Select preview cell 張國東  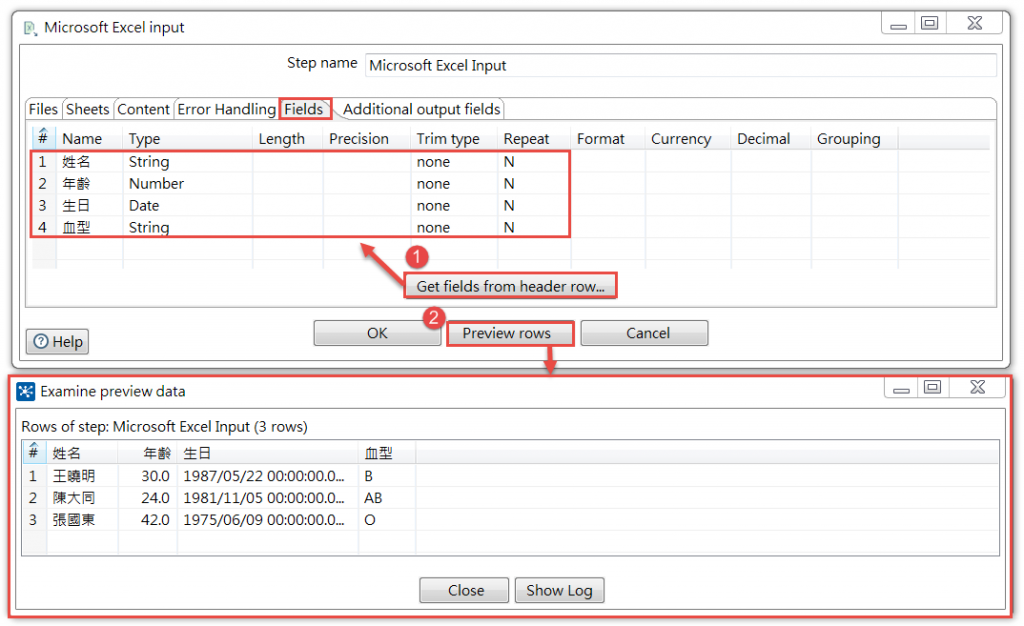(x=82, y=520)
